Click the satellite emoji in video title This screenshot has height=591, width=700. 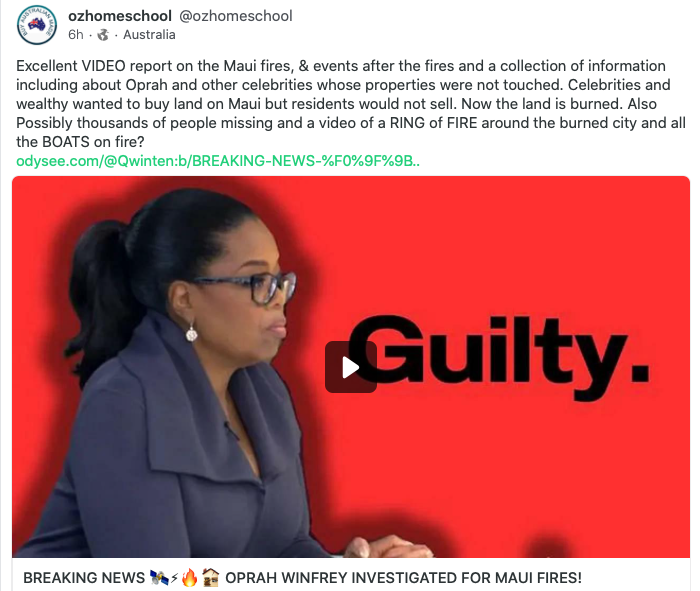click(x=159, y=578)
